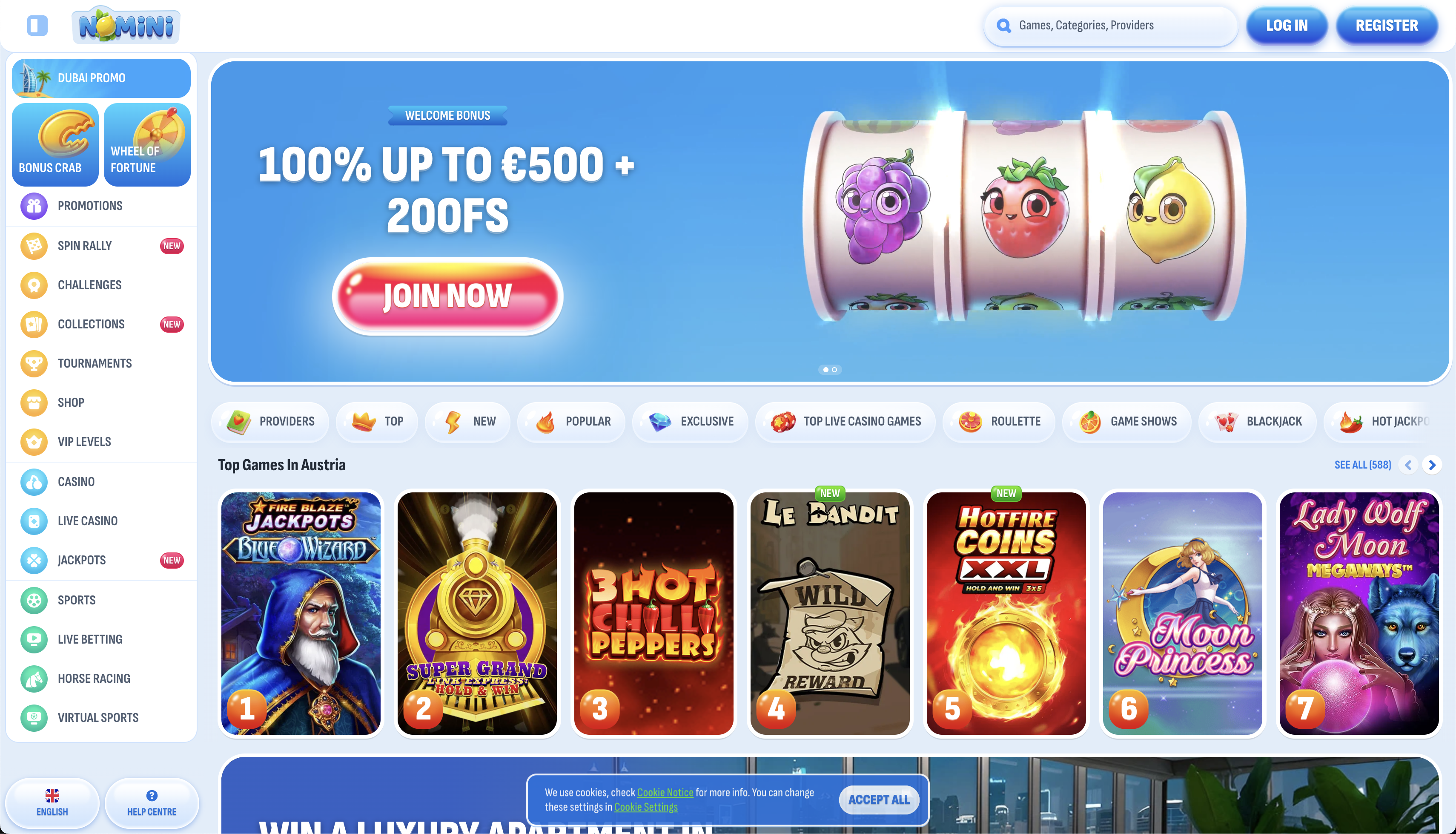Open the Cookie Settings link

pos(645,806)
